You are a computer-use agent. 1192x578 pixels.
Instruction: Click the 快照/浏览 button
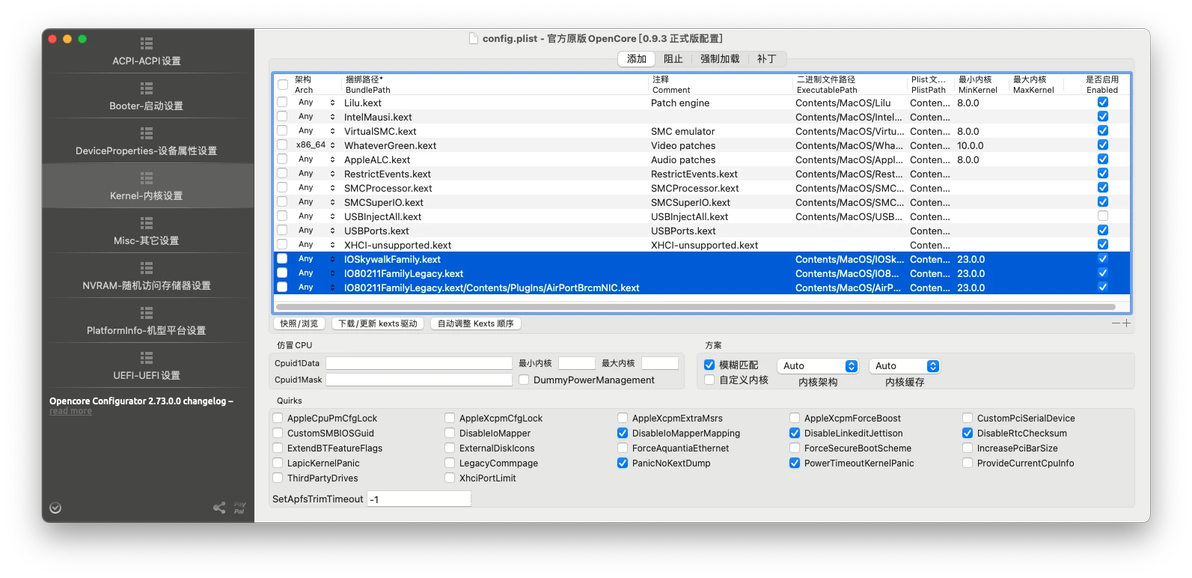coord(299,323)
